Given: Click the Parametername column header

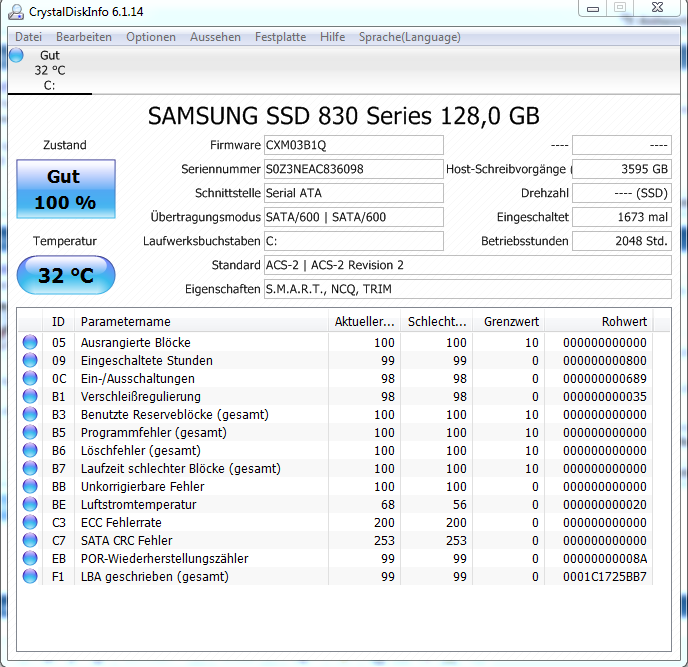Looking at the screenshot, I should point(201,322).
